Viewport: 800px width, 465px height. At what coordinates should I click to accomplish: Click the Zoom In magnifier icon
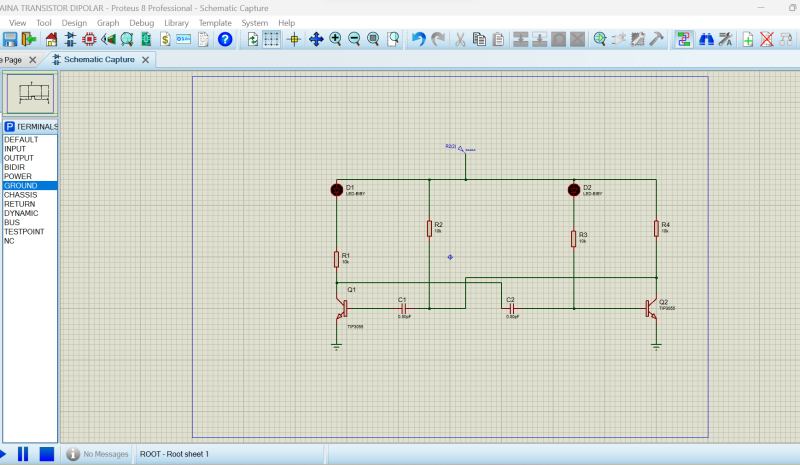335,40
